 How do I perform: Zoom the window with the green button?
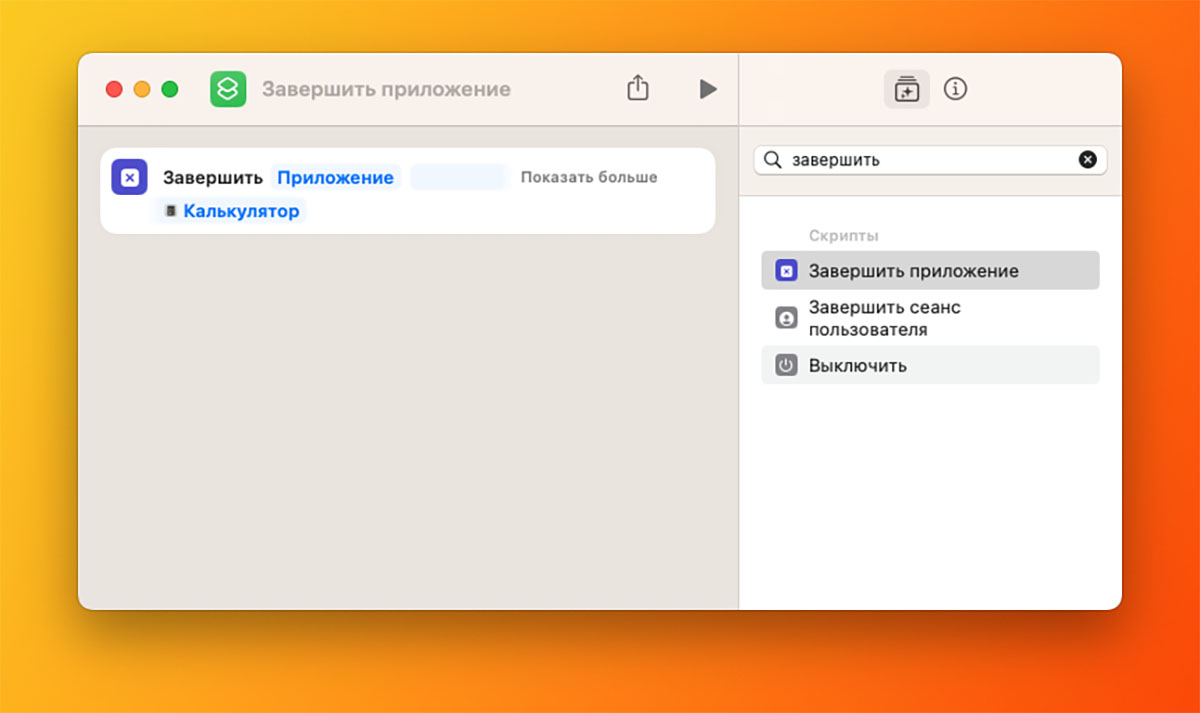tap(170, 89)
